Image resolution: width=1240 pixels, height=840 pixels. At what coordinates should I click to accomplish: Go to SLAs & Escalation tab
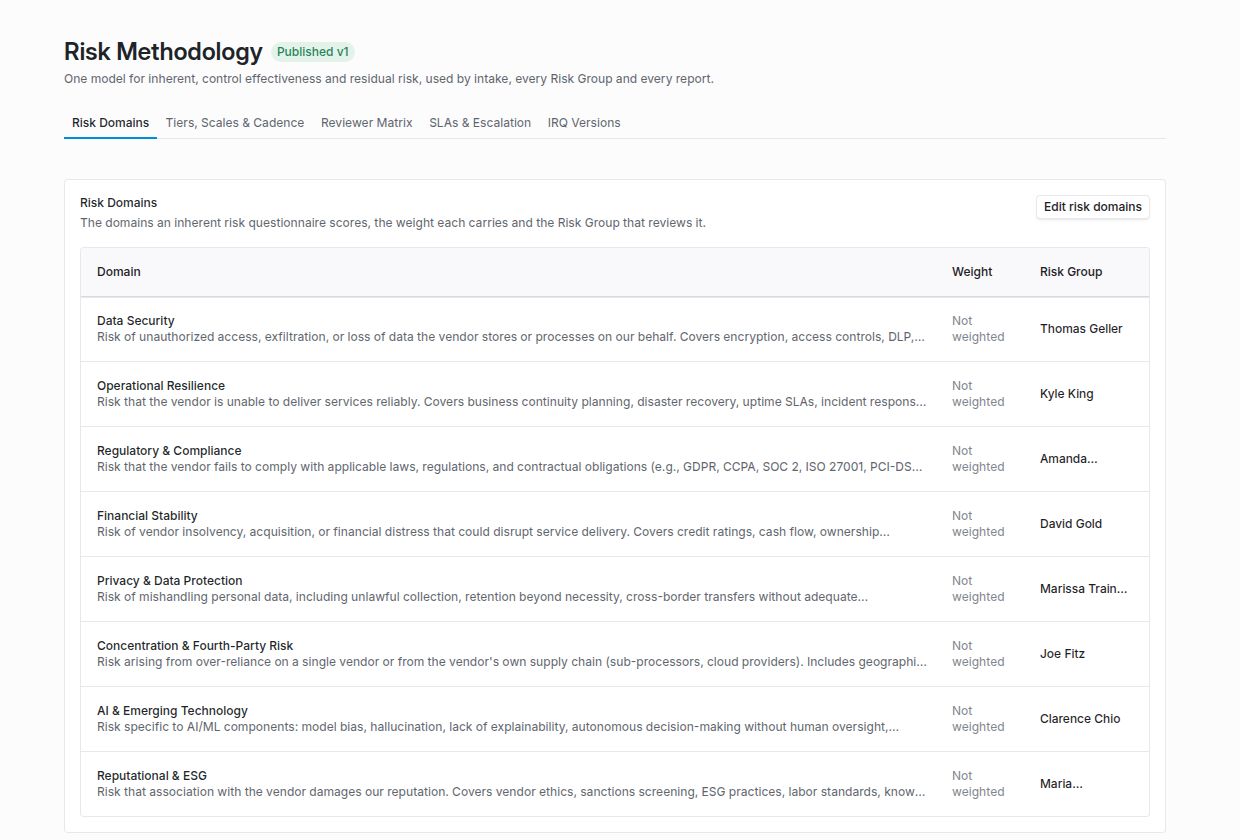click(480, 123)
